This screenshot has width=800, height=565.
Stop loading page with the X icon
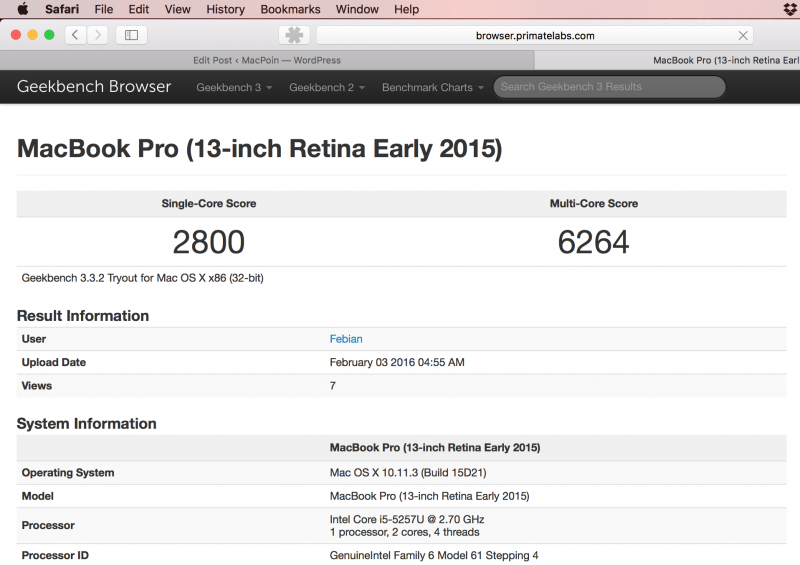click(743, 35)
